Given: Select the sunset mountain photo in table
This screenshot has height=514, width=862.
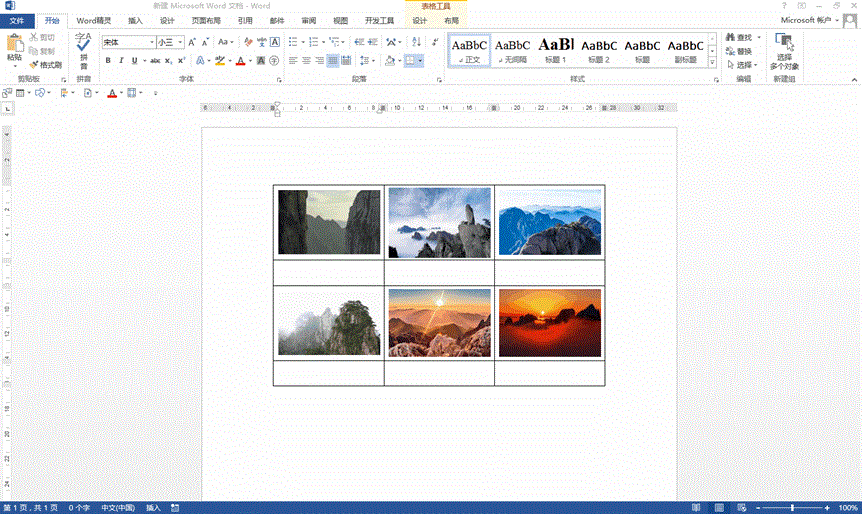Looking at the screenshot, I should [x=548, y=322].
